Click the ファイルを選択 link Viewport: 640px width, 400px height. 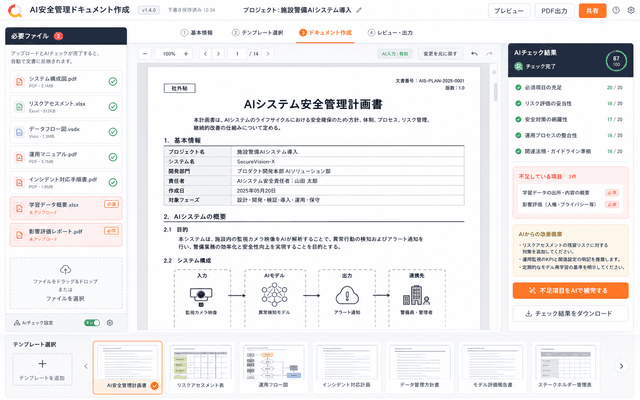point(65,299)
